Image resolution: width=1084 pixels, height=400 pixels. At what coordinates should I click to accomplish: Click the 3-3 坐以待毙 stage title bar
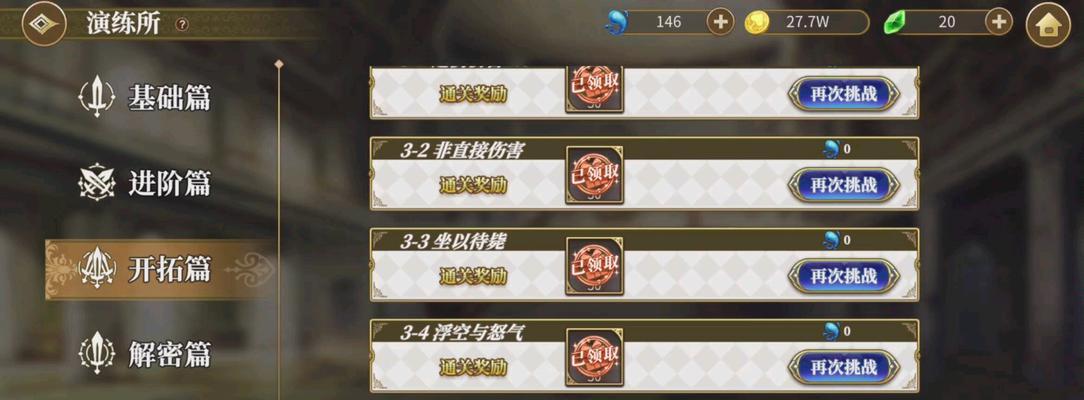coord(644,240)
